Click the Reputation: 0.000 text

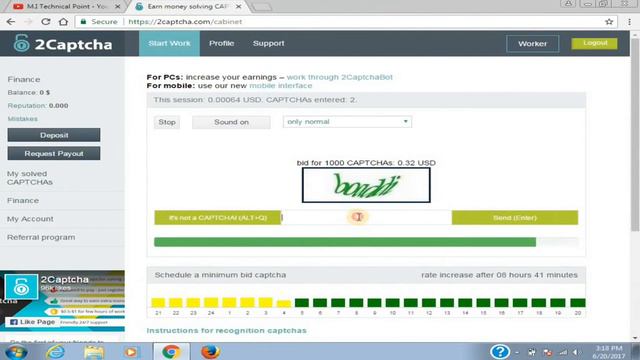tap(38, 106)
